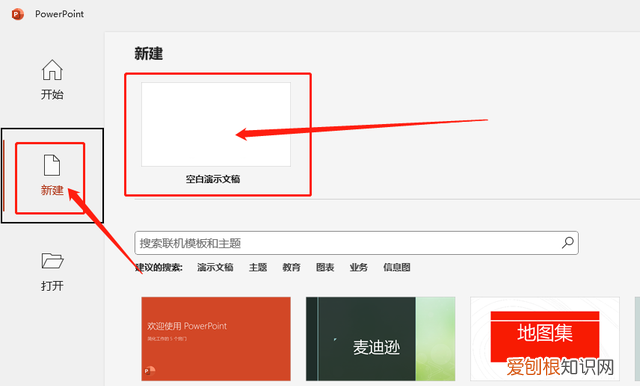Click the 新建 page heading text
The width and height of the screenshot is (640, 386).
click(149, 53)
